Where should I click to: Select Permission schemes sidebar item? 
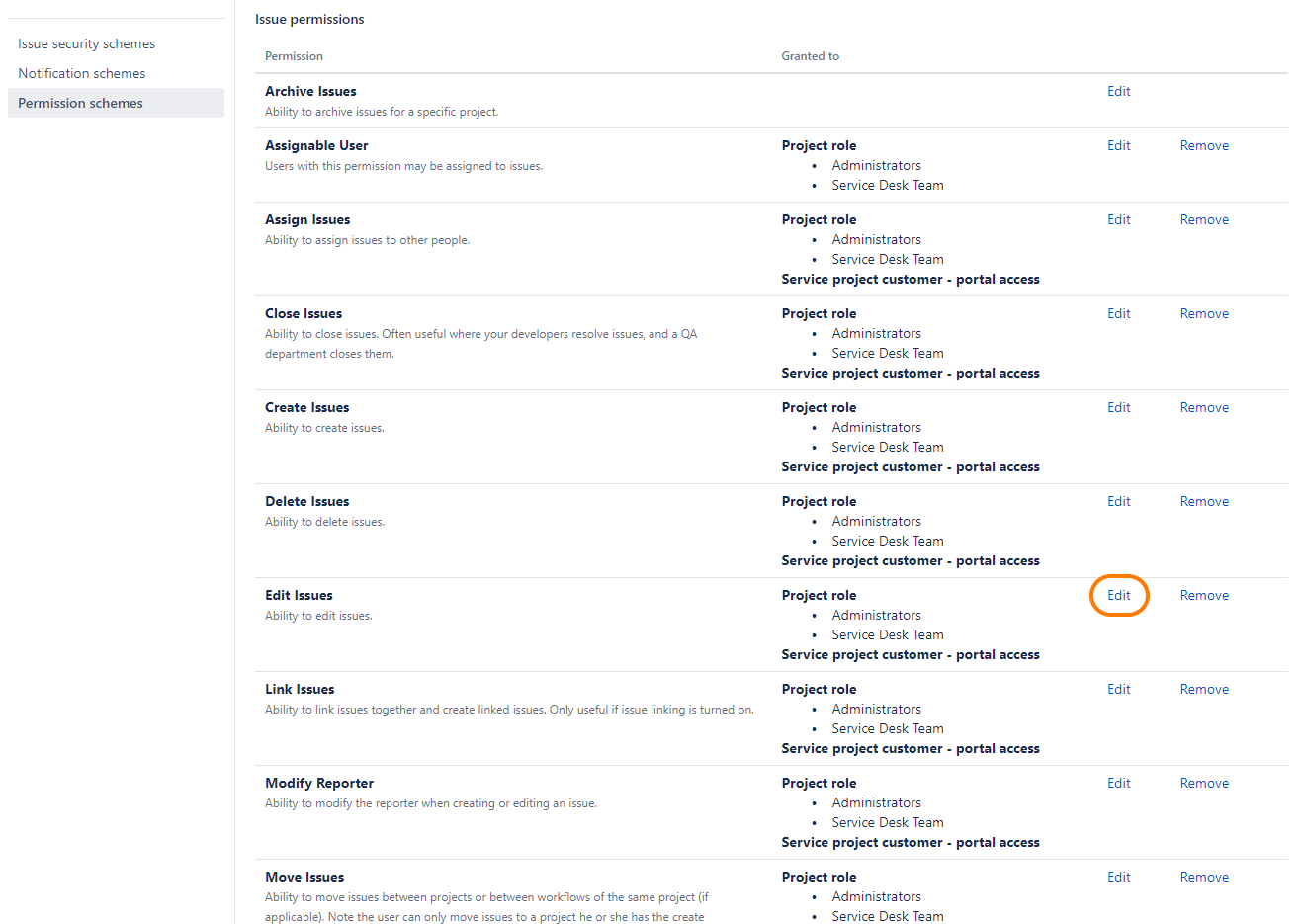(80, 103)
